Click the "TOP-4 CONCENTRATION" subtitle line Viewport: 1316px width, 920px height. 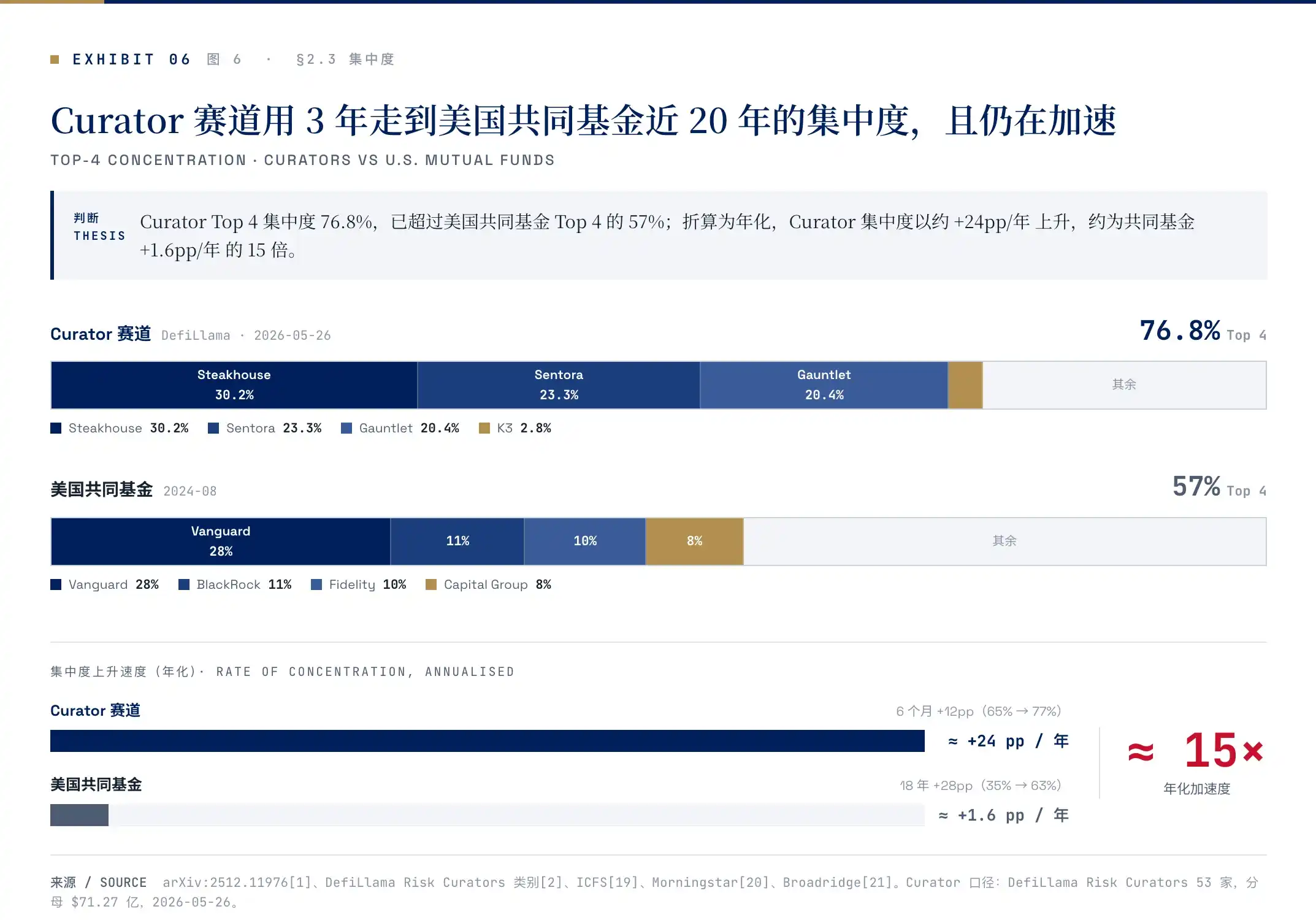[302, 160]
